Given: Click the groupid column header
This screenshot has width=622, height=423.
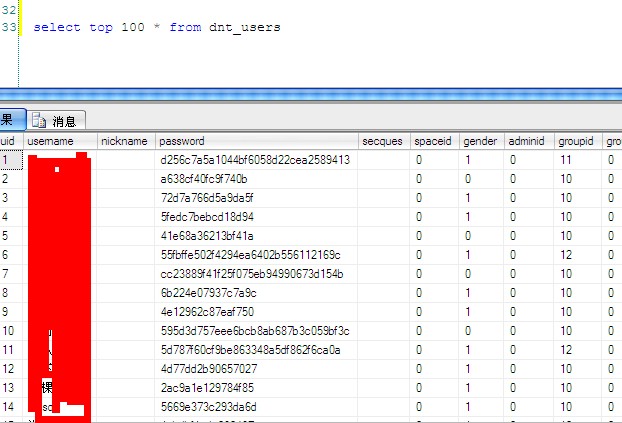Looking at the screenshot, I should [578, 141].
